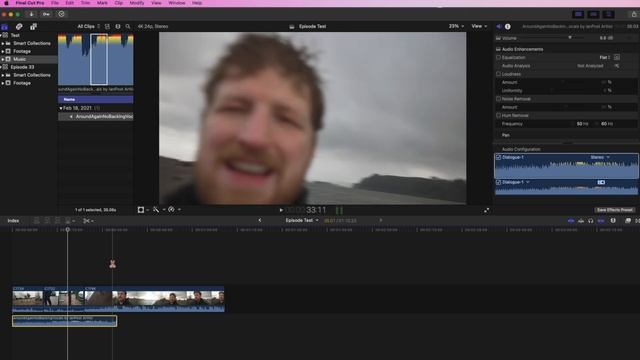Viewport: 640px width, 360px height.
Task: Open the Trim menu
Action: pos(85,3)
